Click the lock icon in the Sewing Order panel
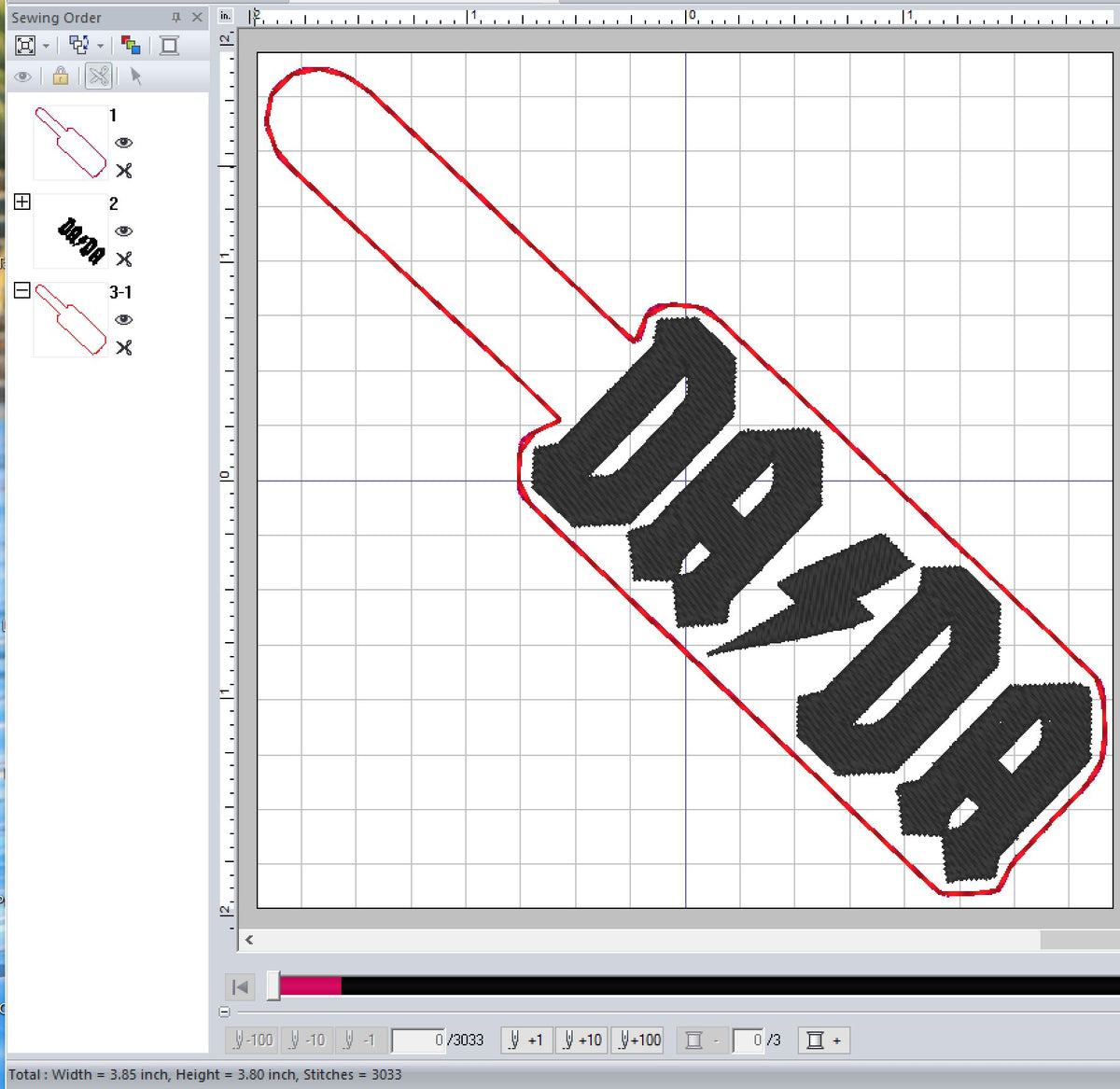The width and height of the screenshot is (1120, 1089). point(60,77)
